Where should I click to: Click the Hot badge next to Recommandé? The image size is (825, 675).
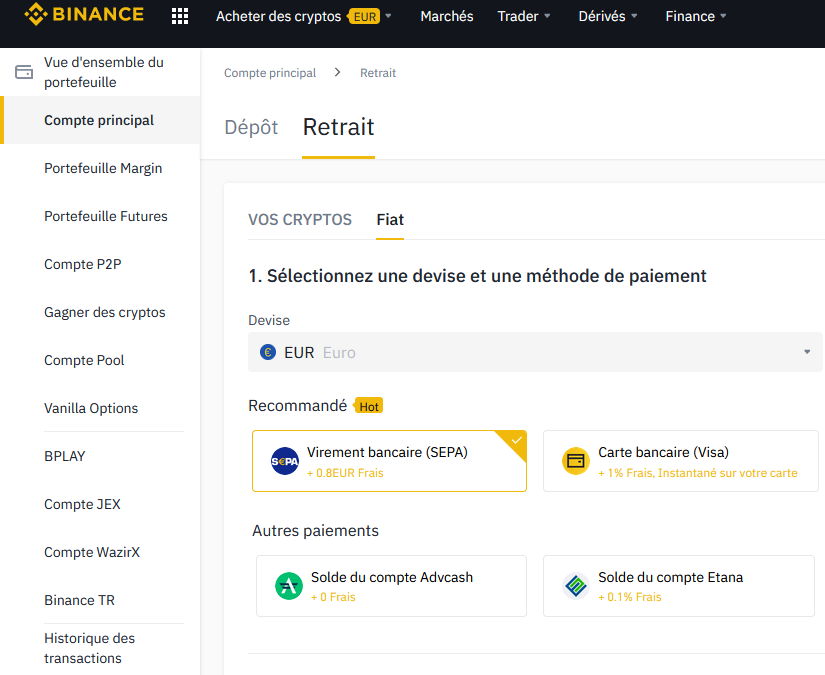368,406
